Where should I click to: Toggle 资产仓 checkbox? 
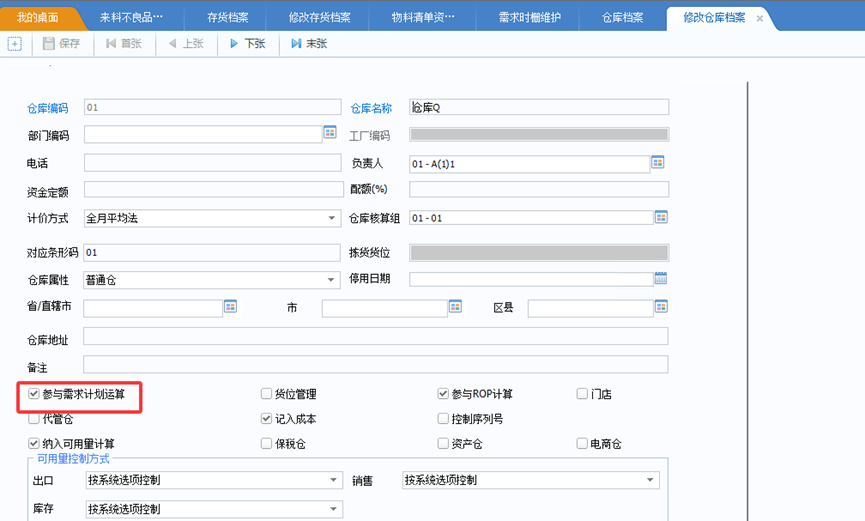click(x=443, y=443)
